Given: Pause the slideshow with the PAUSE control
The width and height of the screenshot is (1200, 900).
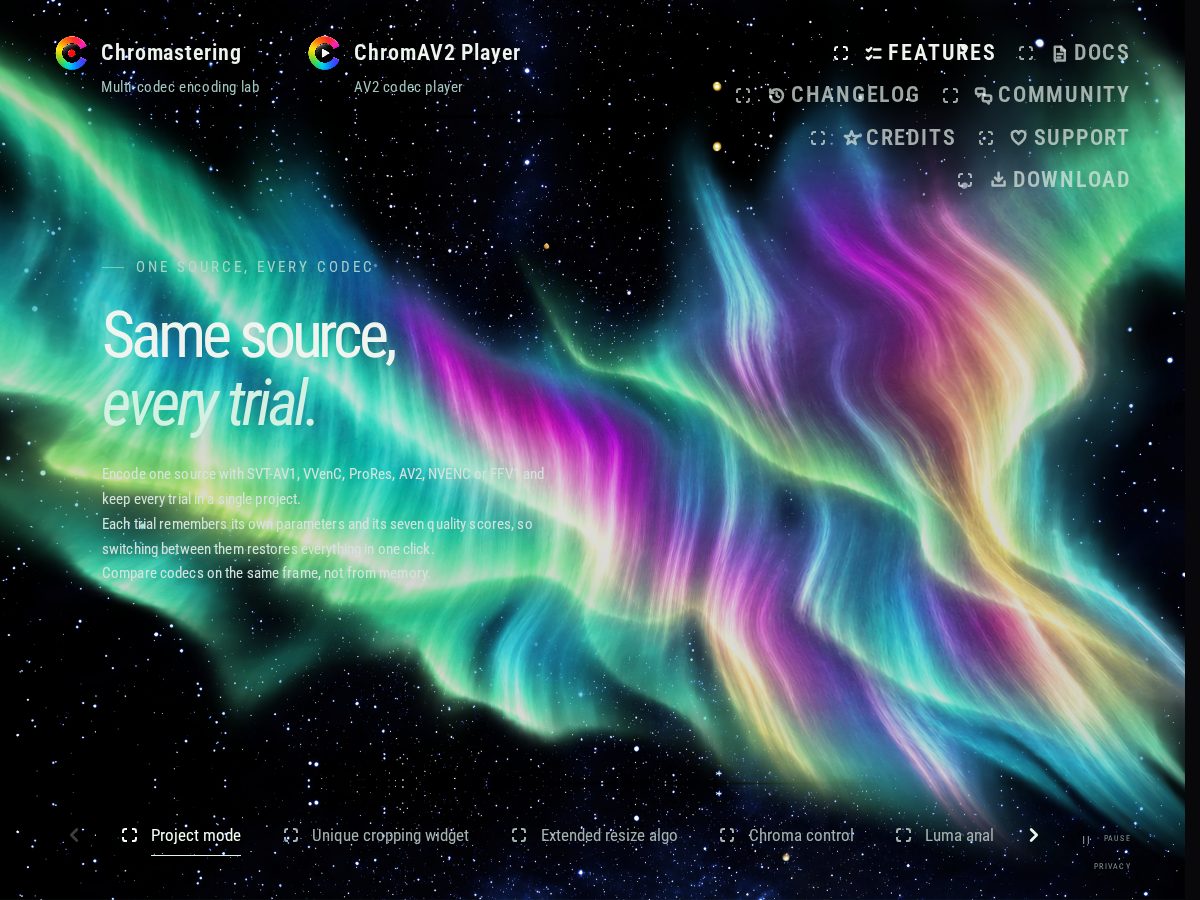Looking at the screenshot, I should (x=1108, y=839).
